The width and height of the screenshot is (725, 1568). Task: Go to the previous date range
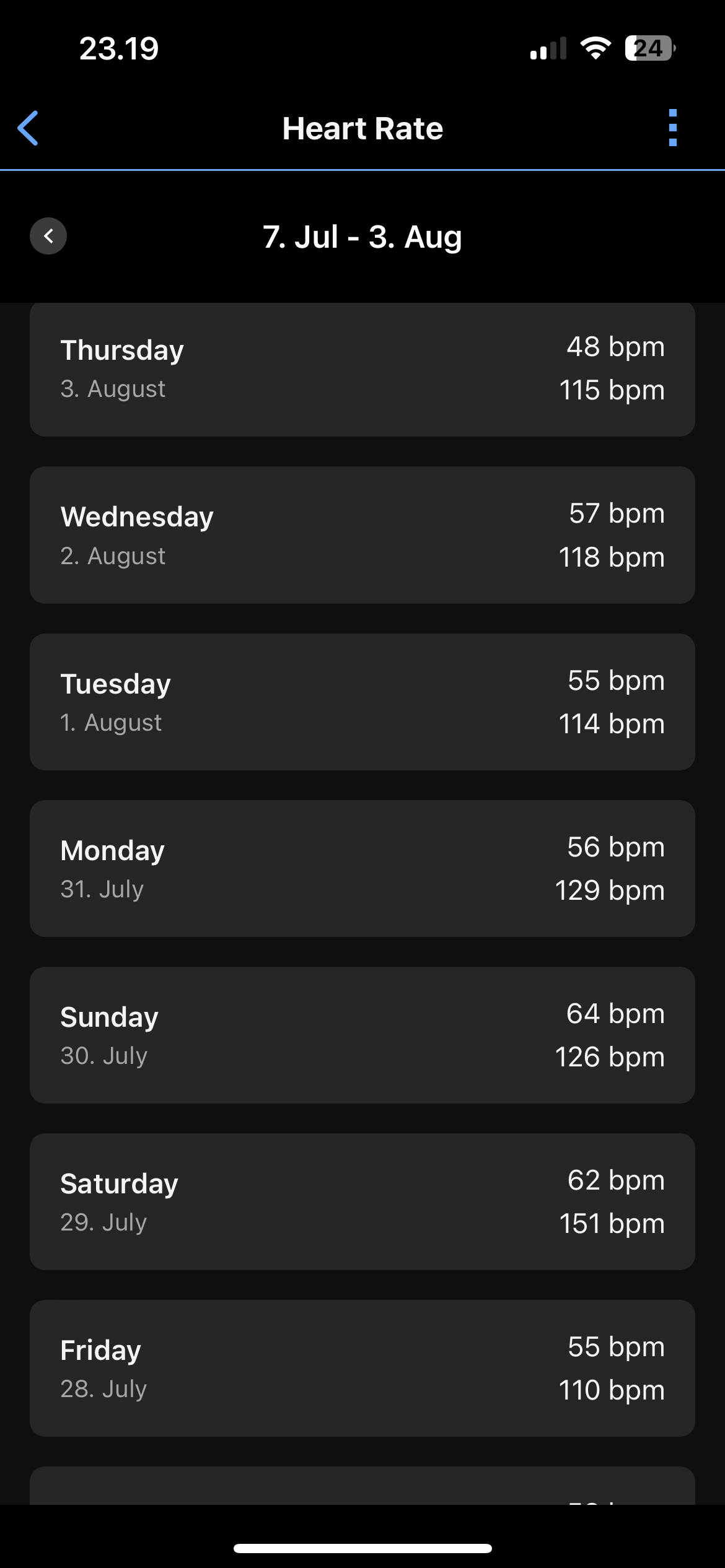48,236
